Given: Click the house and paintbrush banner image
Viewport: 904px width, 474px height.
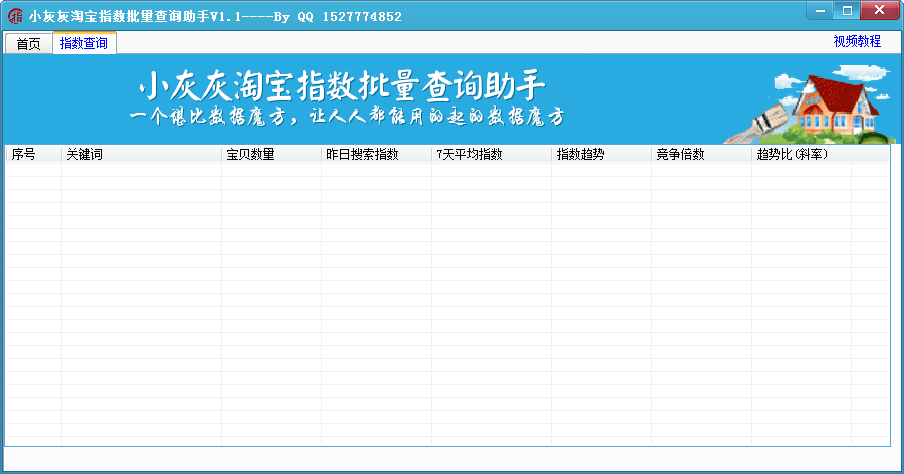Looking at the screenshot, I should click(810, 104).
